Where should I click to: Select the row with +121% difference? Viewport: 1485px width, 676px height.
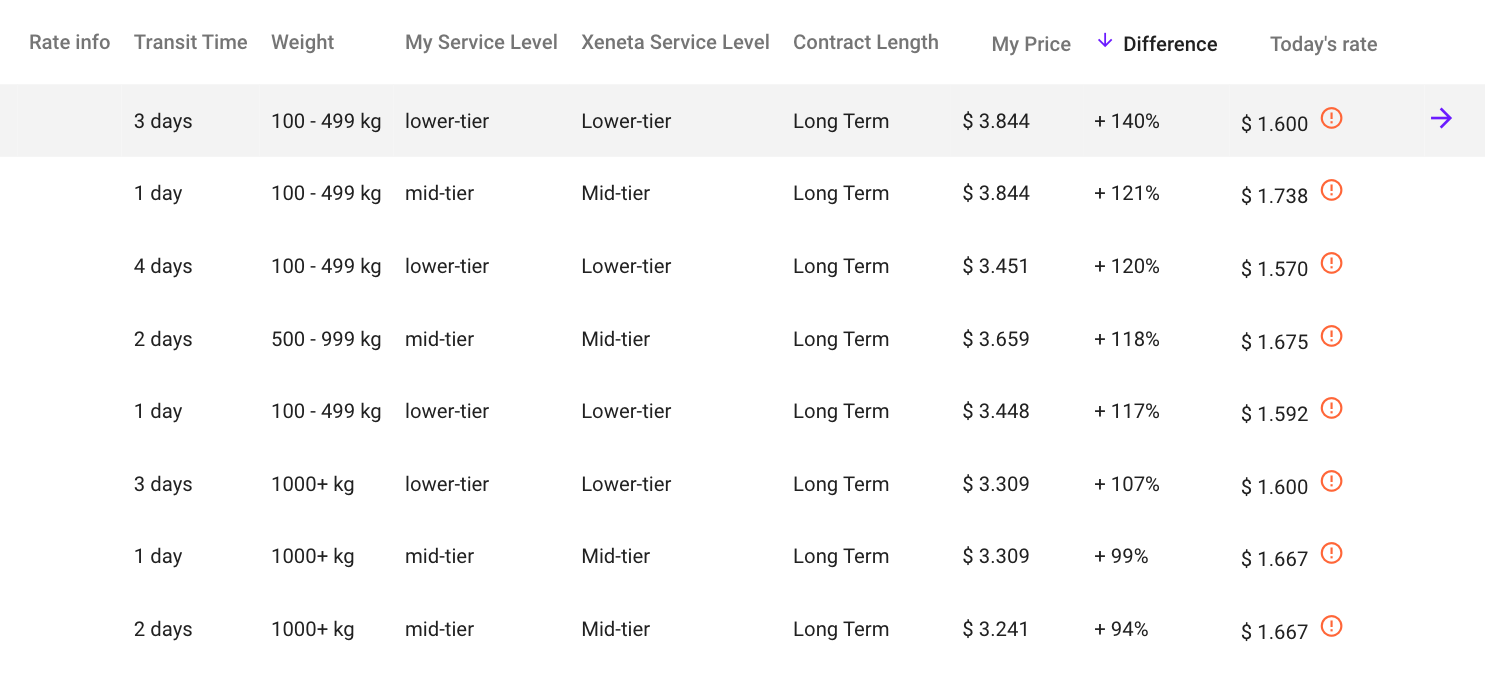click(x=742, y=193)
